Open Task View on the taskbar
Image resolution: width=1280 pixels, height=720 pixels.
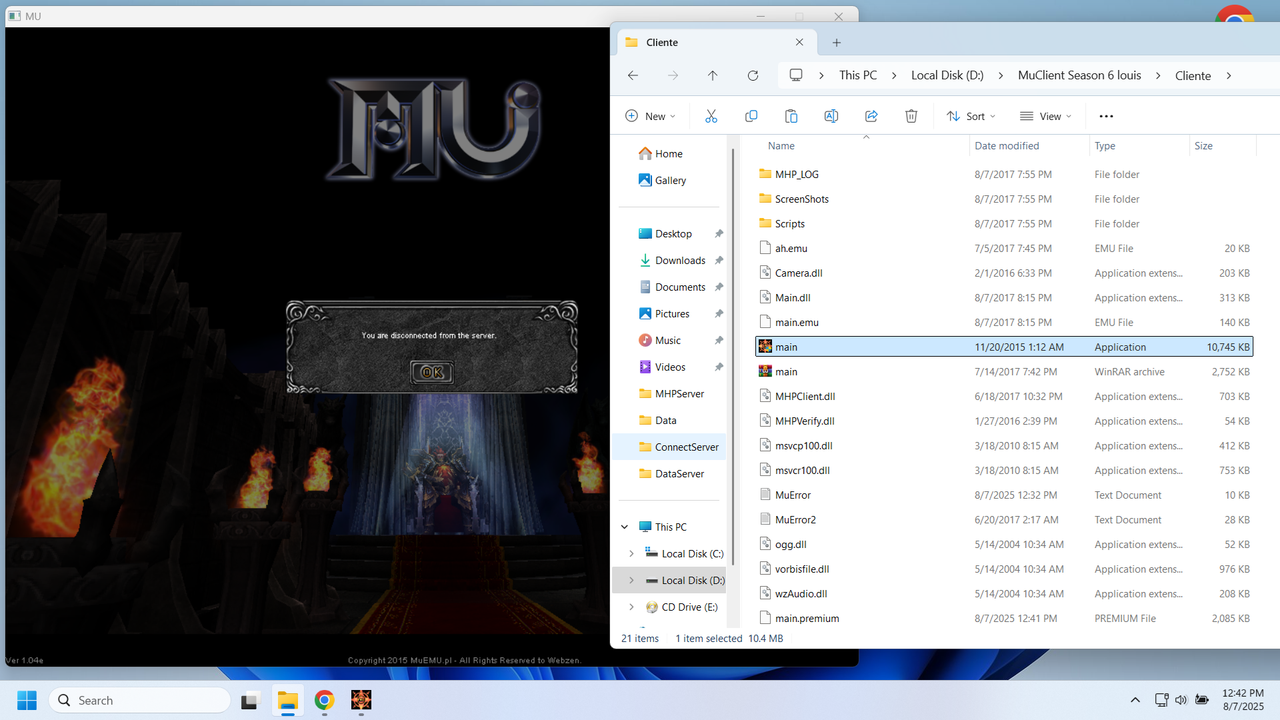point(251,700)
